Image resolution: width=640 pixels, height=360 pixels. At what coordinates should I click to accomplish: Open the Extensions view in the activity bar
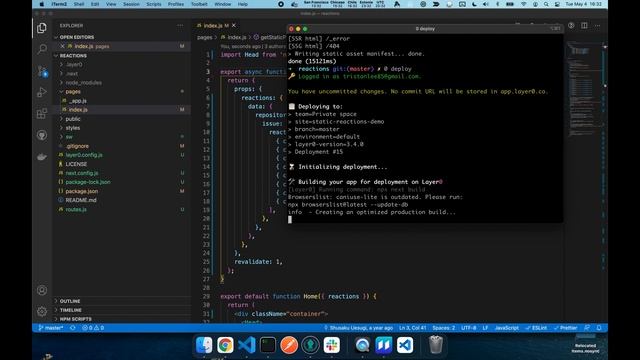pyautogui.click(x=42, y=114)
